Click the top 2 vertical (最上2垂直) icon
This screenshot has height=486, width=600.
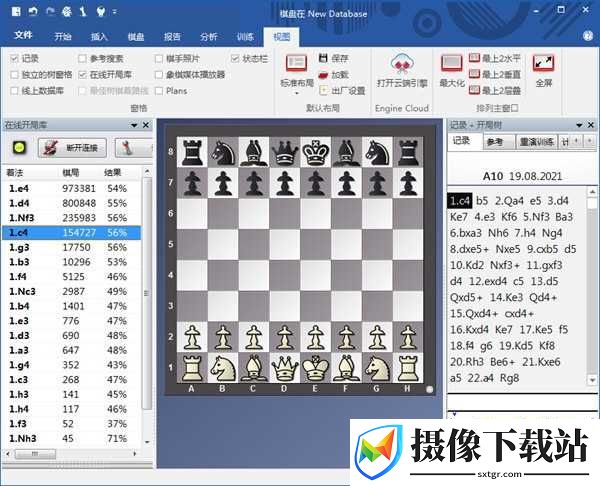click(474, 74)
